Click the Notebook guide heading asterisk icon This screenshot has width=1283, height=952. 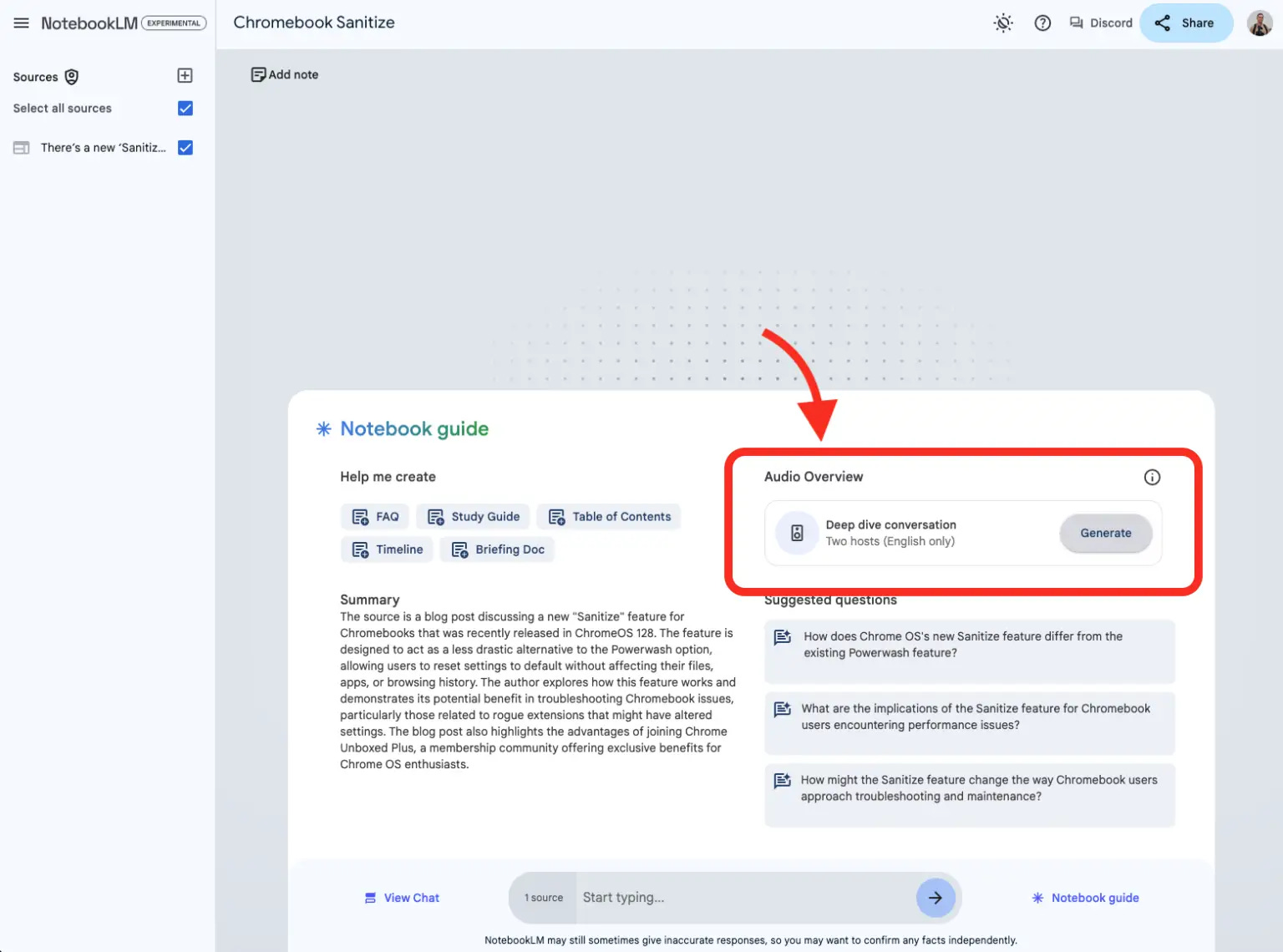click(x=324, y=429)
